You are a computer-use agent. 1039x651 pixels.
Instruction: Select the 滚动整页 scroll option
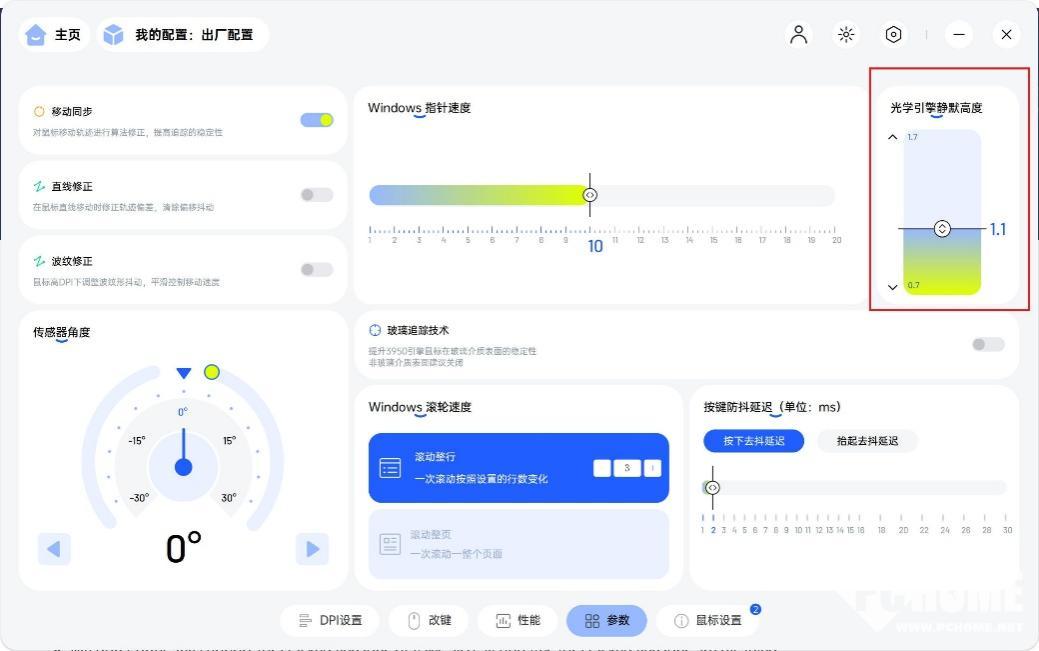(x=518, y=544)
